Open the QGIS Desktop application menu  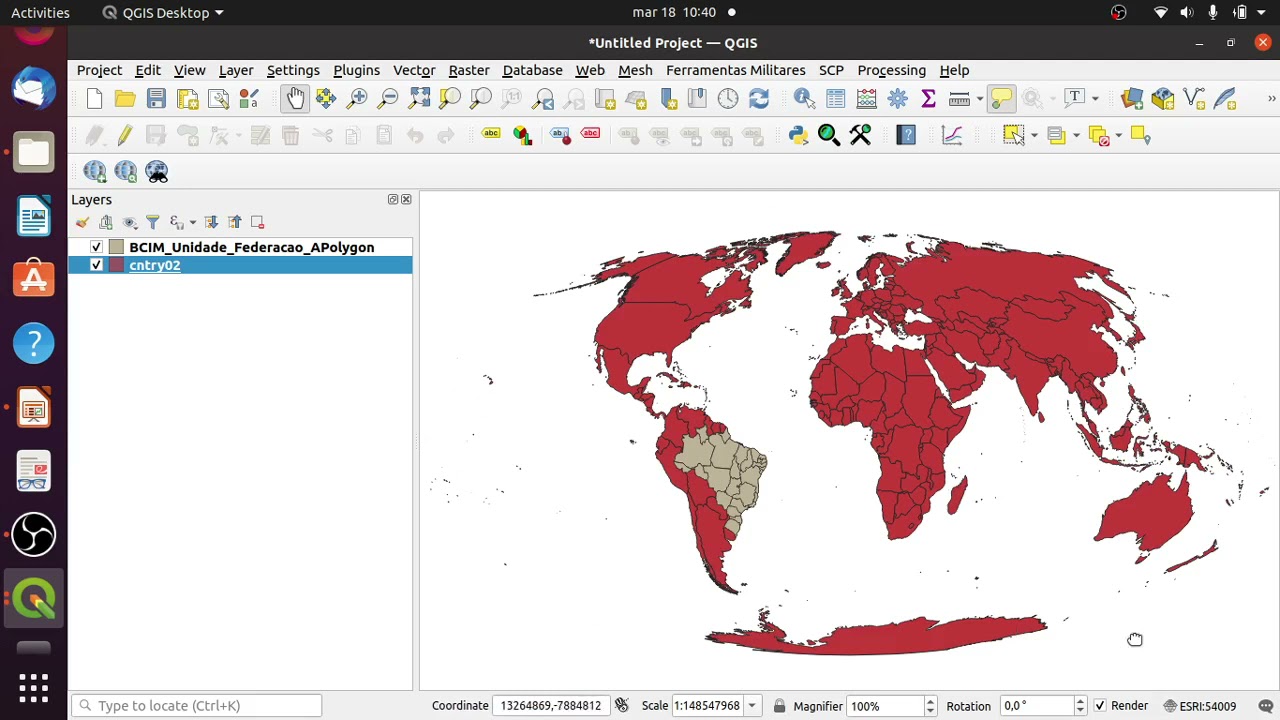163,12
